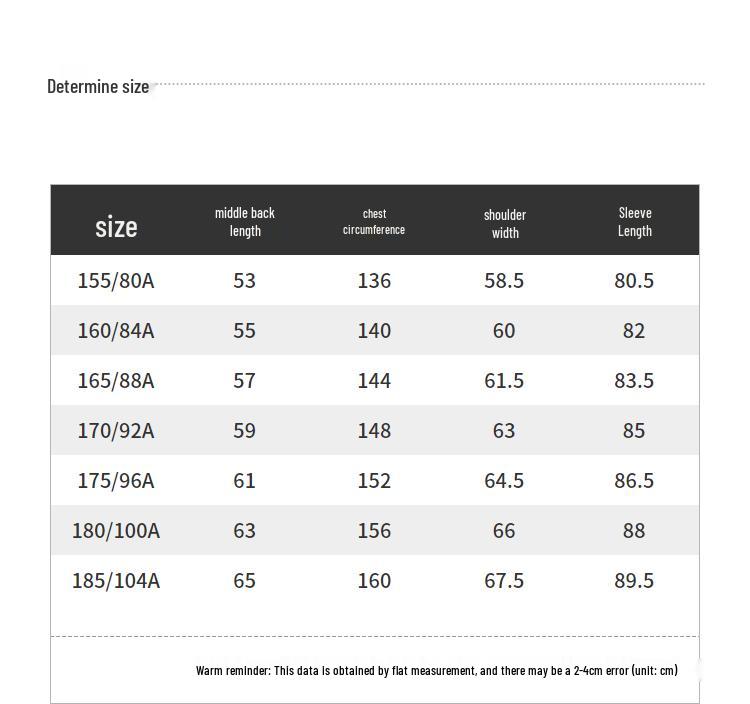
Task: Select size row 155/80A
Action: [116, 281]
